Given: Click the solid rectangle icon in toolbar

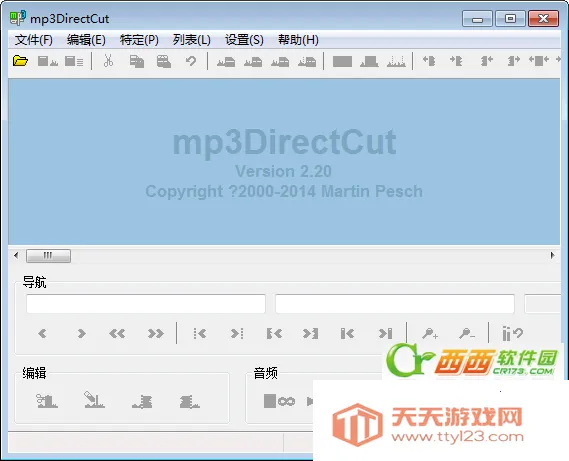Looking at the screenshot, I should [x=342, y=61].
